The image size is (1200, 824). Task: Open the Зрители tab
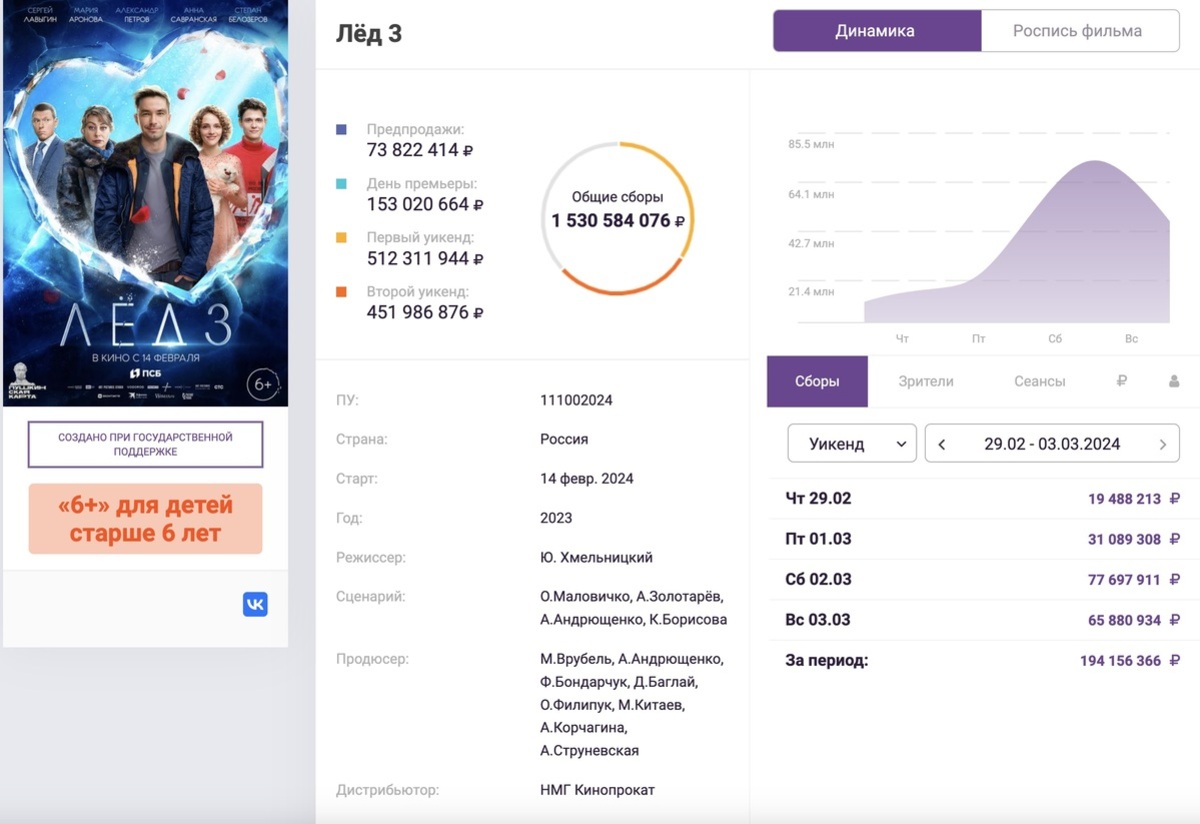pos(925,381)
